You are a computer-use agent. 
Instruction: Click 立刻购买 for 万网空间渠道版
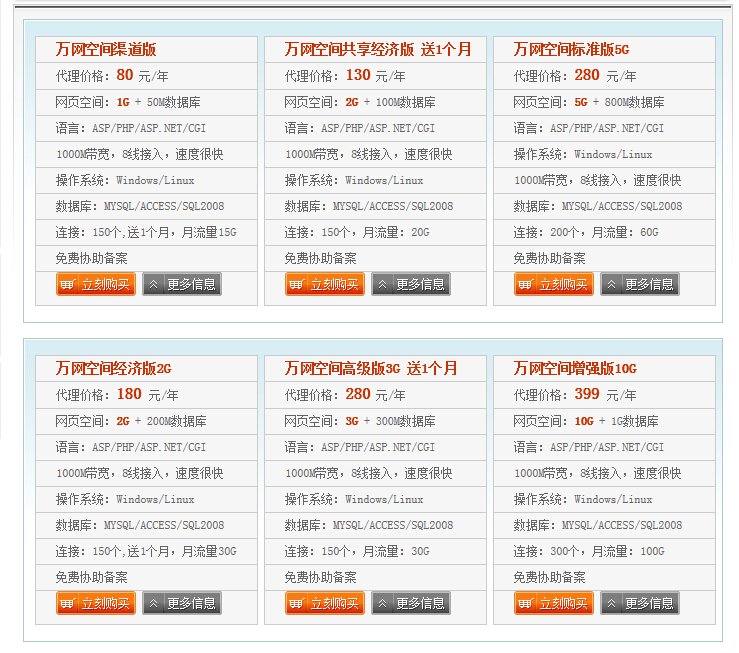[96, 284]
